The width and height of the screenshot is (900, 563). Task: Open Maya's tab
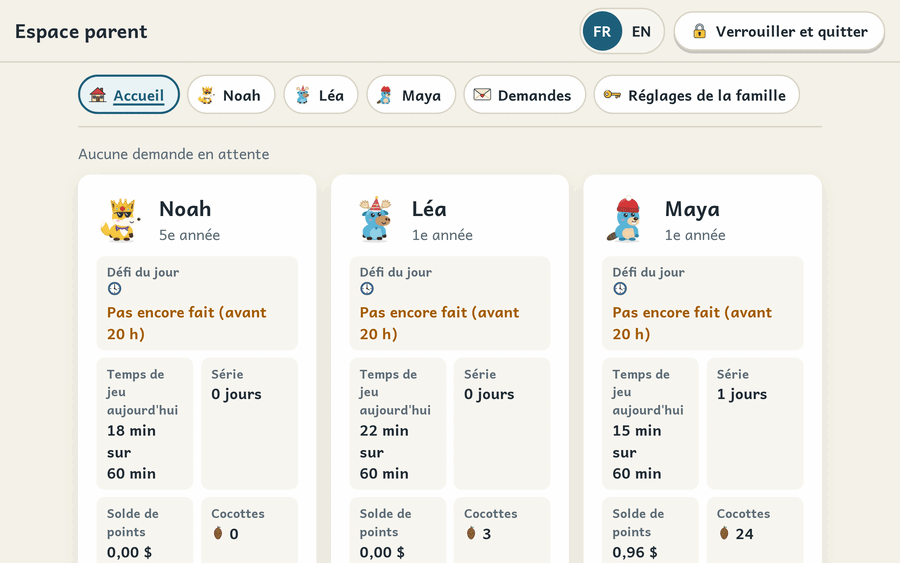(x=411, y=95)
